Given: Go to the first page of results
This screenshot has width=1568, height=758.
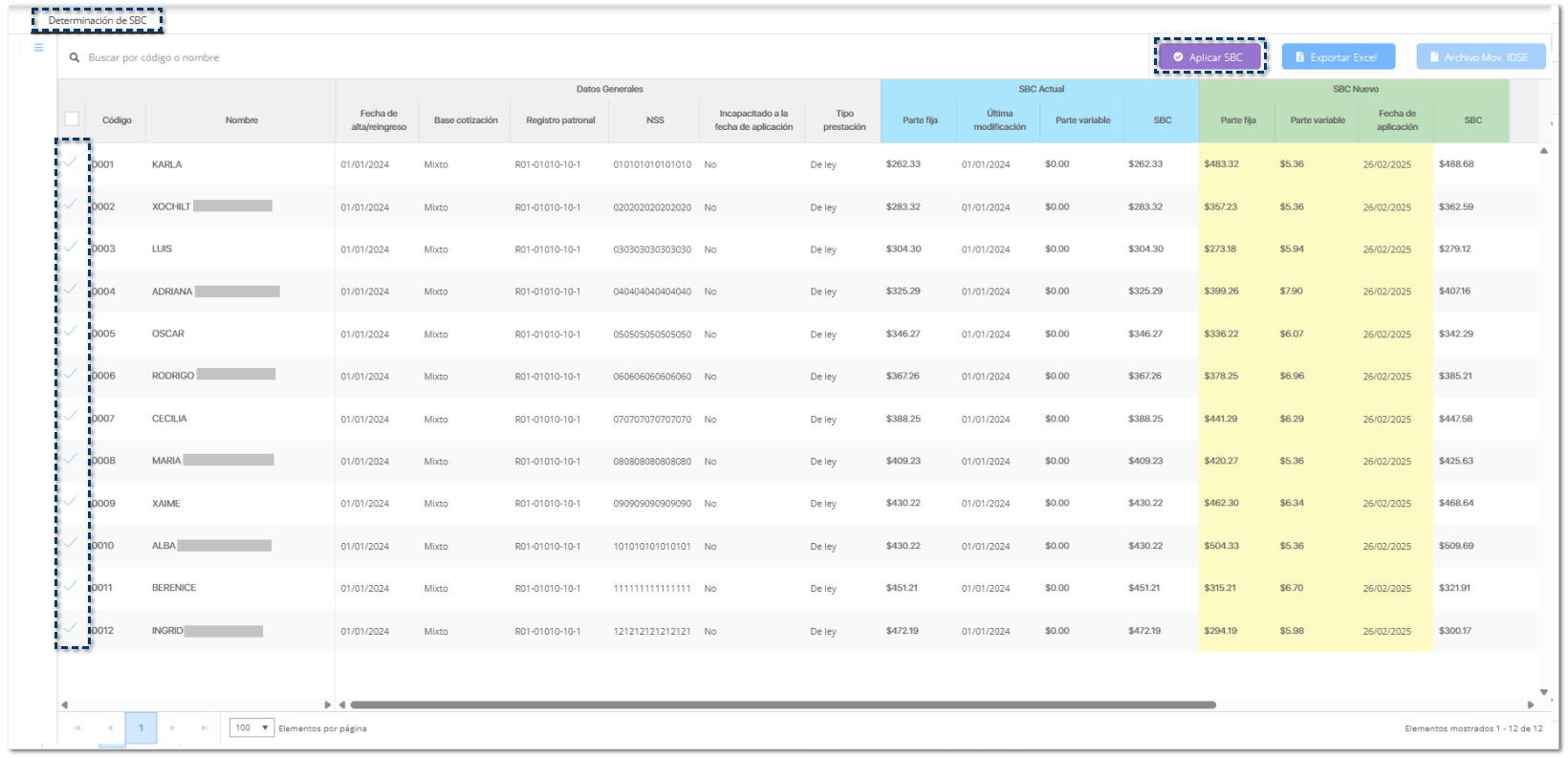Looking at the screenshot, I should point(77,728).
